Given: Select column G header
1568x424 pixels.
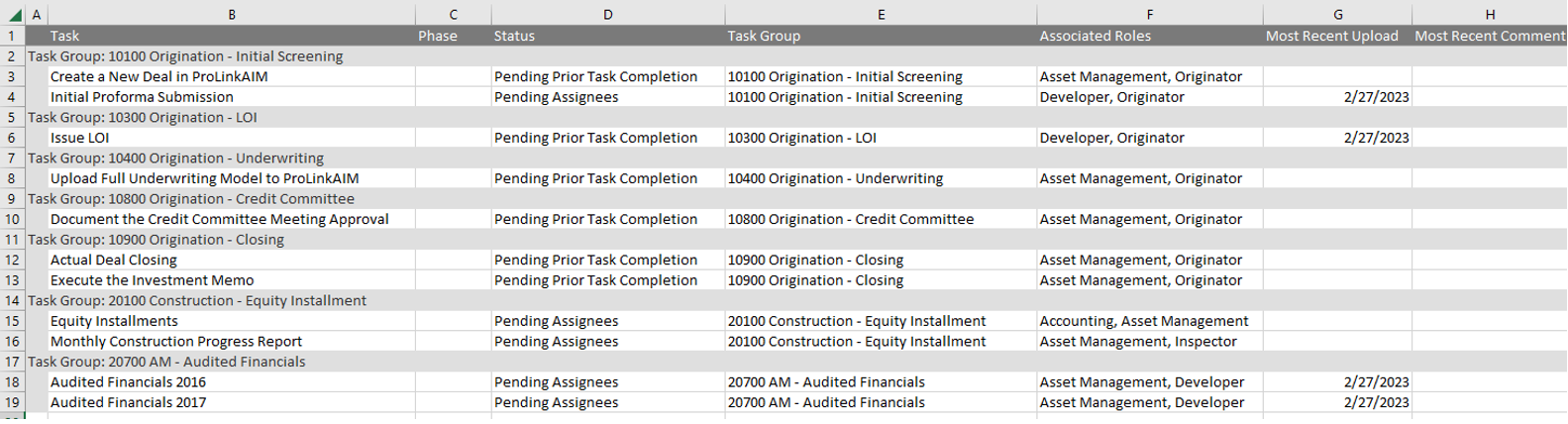Looking at the screenshot, I should tap(1337, 15).
